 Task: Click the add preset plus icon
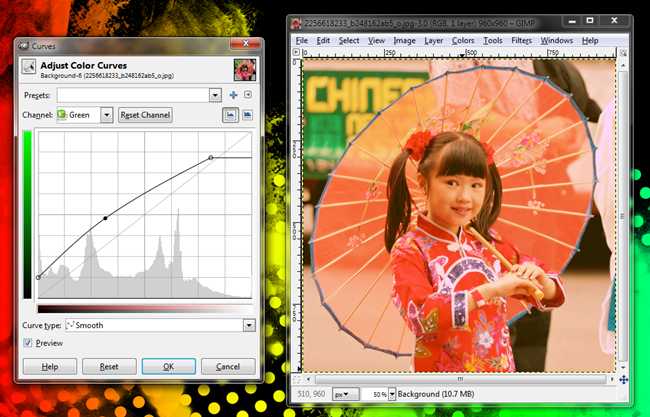click(233, 95)
